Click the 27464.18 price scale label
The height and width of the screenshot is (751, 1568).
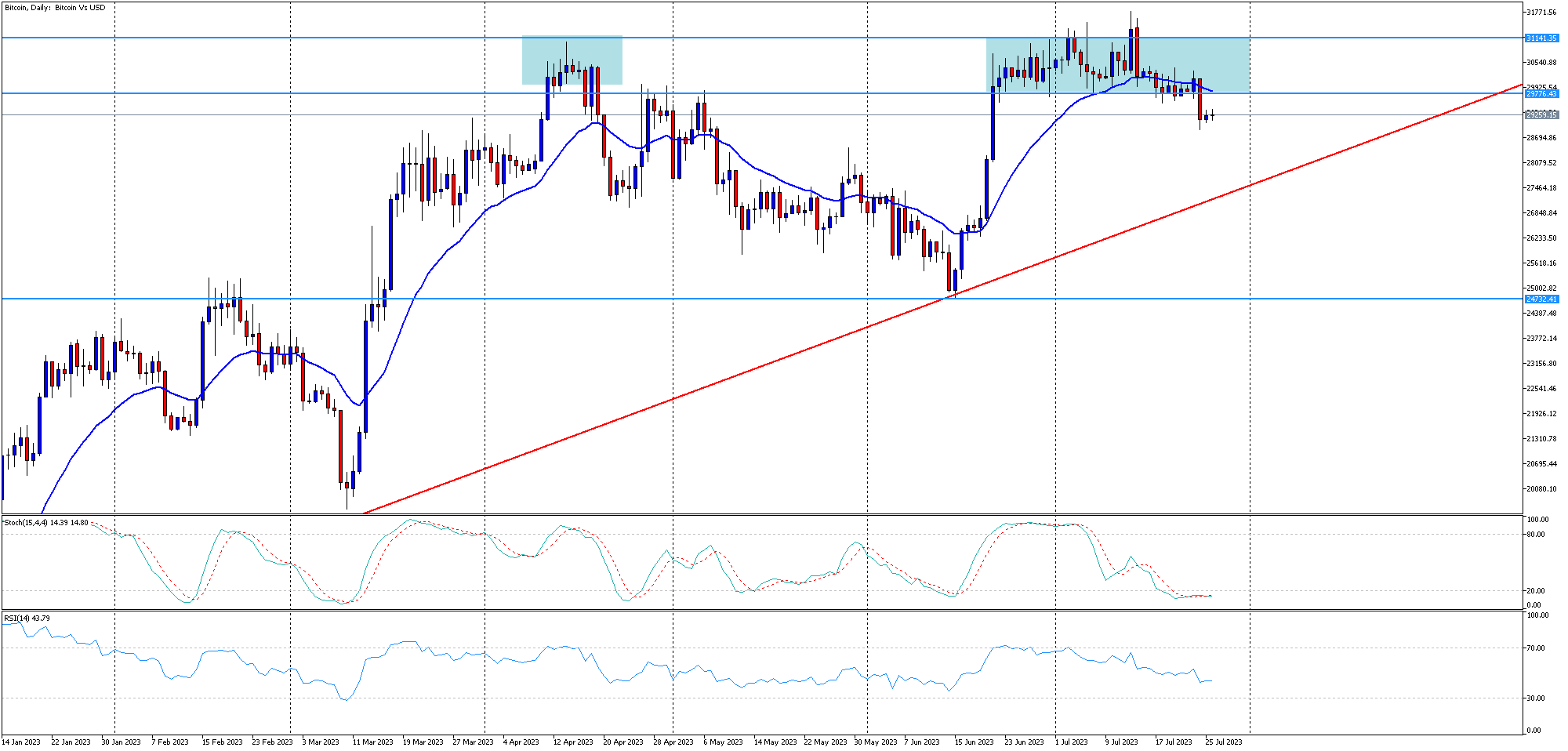pos(1541,188)
